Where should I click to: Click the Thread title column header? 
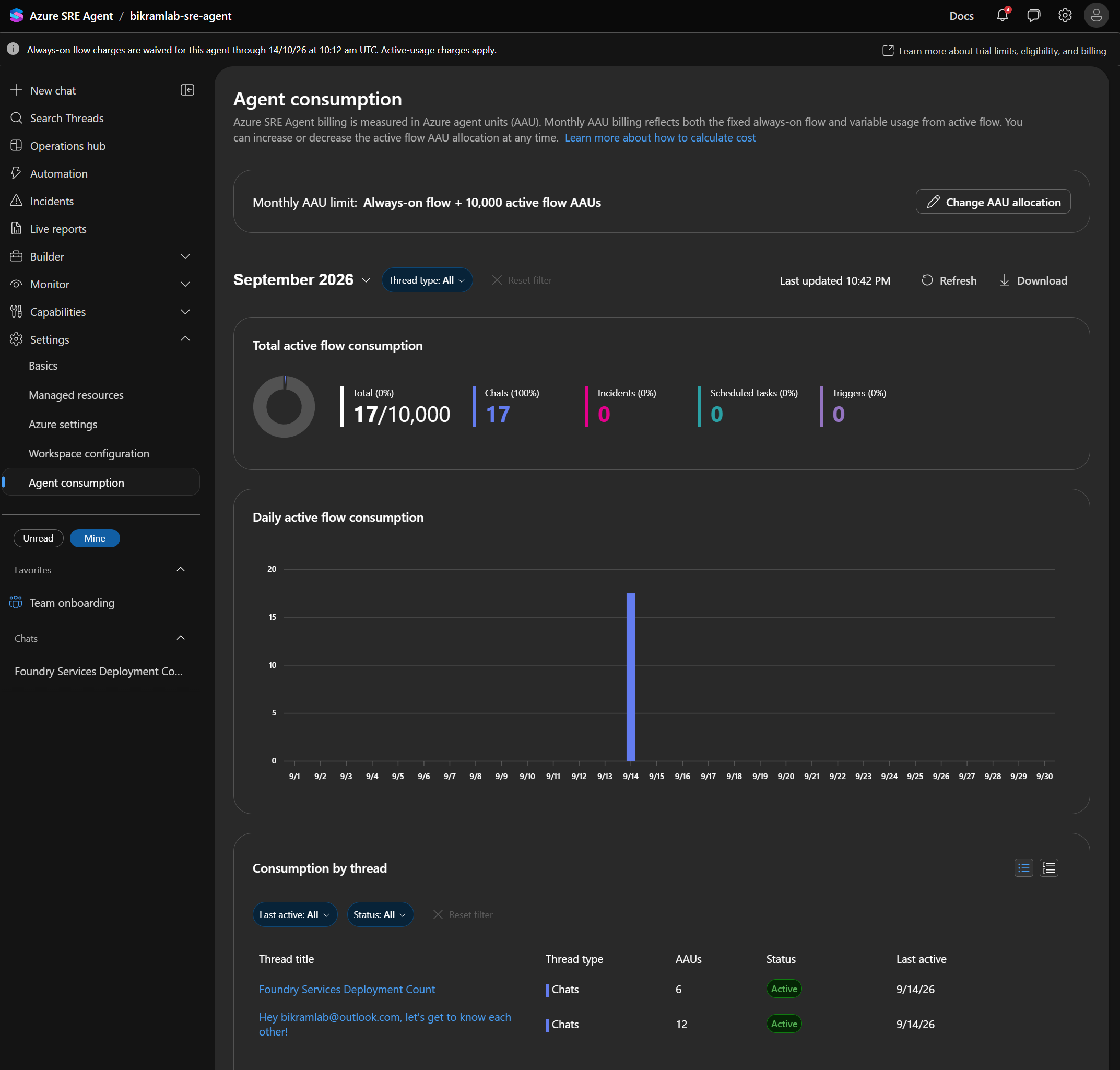286,959
